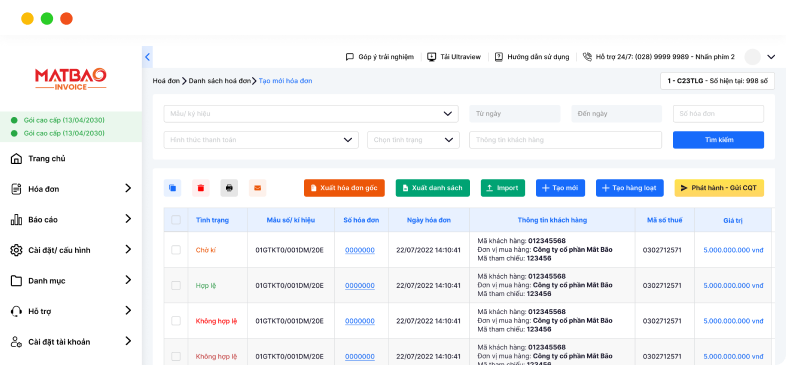The image size is (786, 365).
Task: Open Hướng dẫn sử dụng help icon
Action: pos(499,57)
